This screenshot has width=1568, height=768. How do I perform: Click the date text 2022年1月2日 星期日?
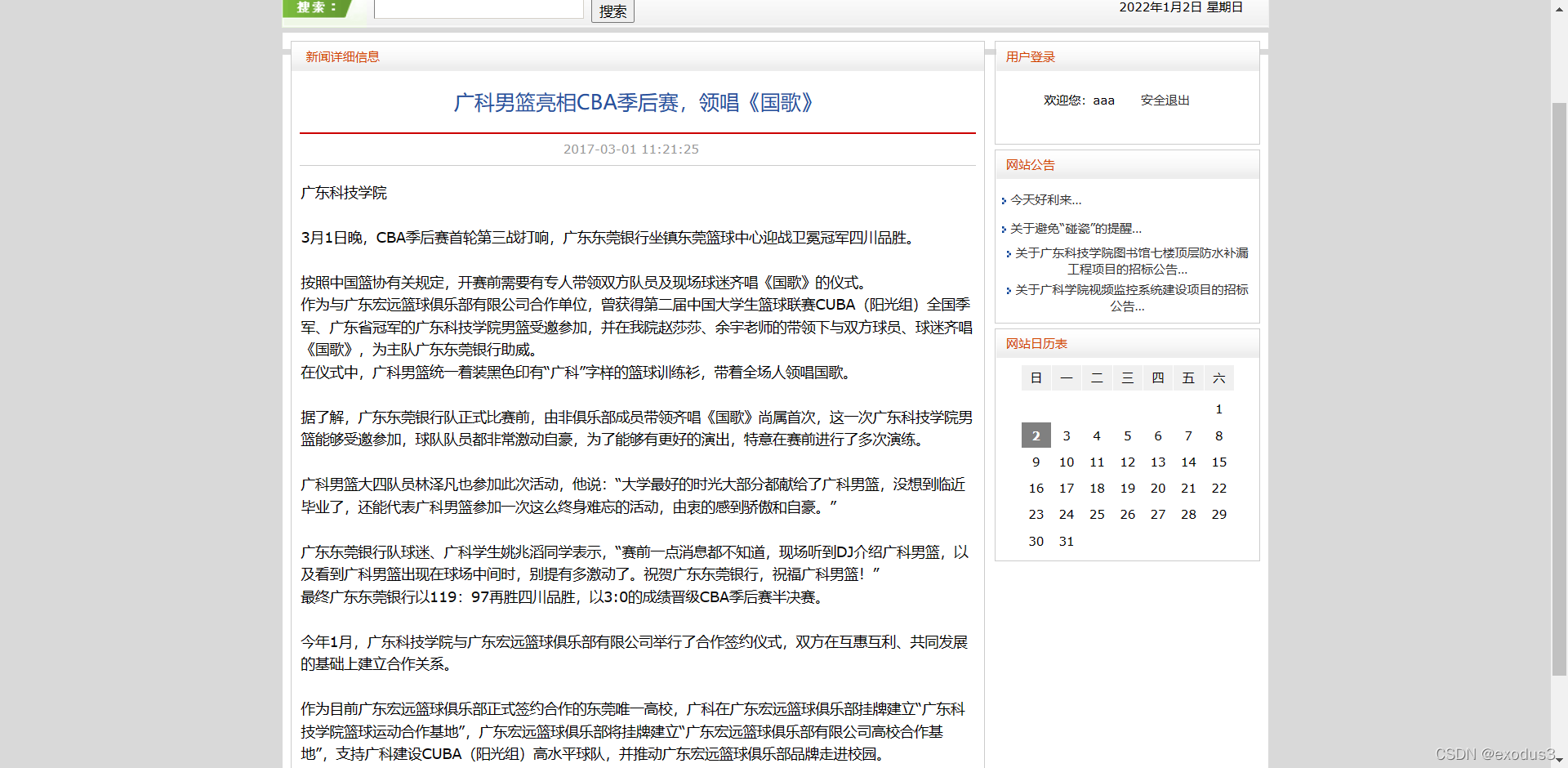tap(1181, 7)
